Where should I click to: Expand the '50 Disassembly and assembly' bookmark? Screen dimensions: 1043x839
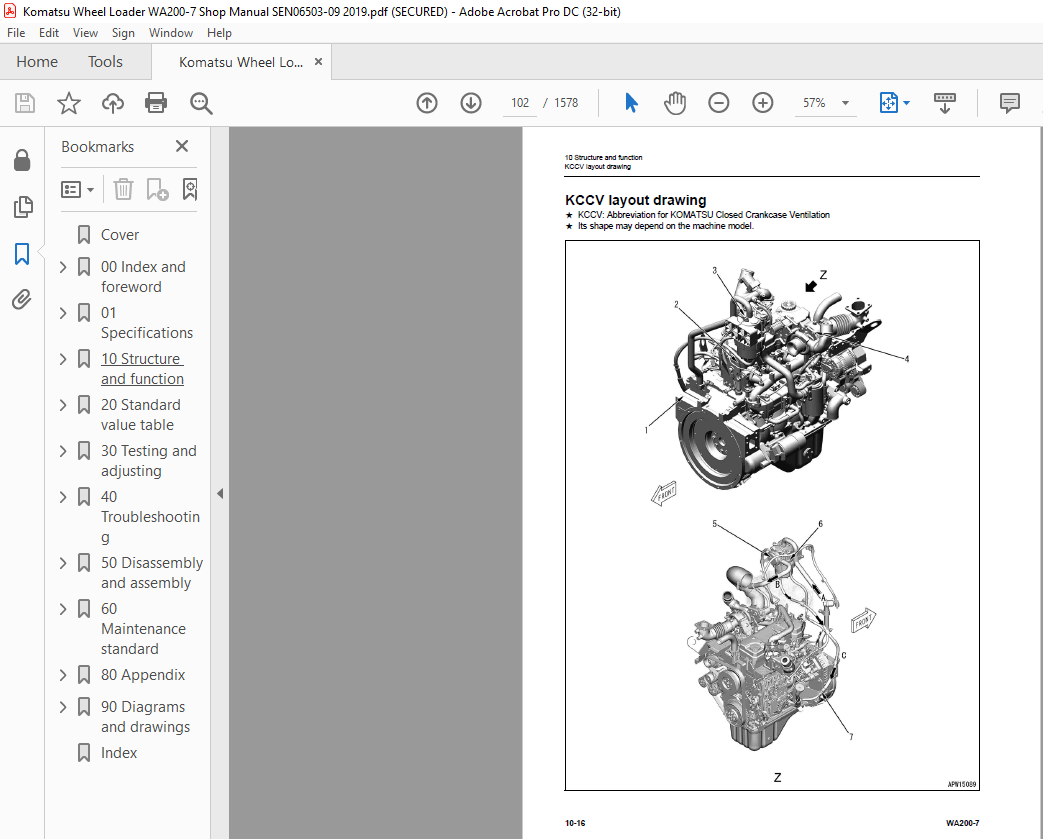pos(63,563)
